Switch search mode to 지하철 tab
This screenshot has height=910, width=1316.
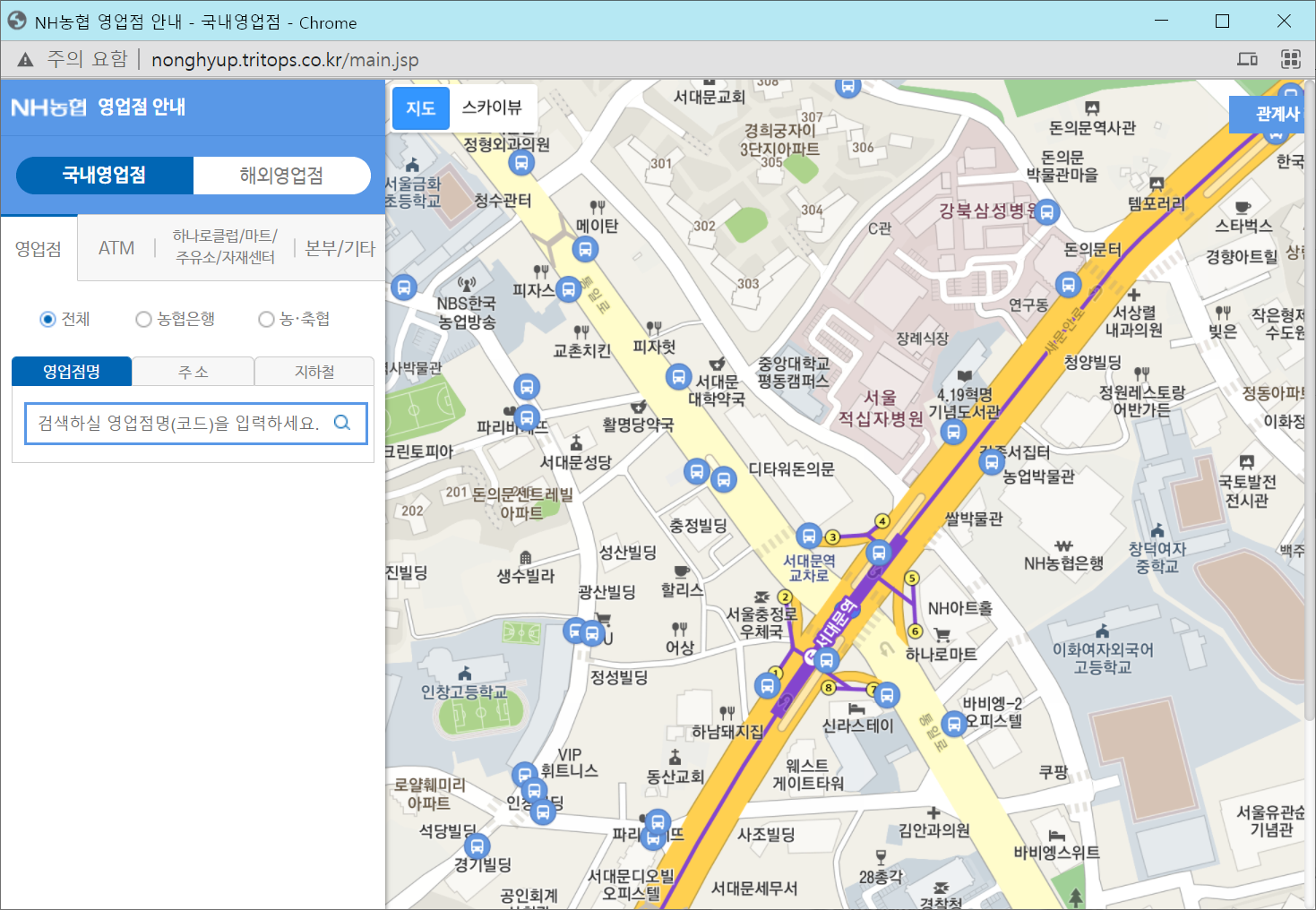pyautogui.click(x=314, y=372)
